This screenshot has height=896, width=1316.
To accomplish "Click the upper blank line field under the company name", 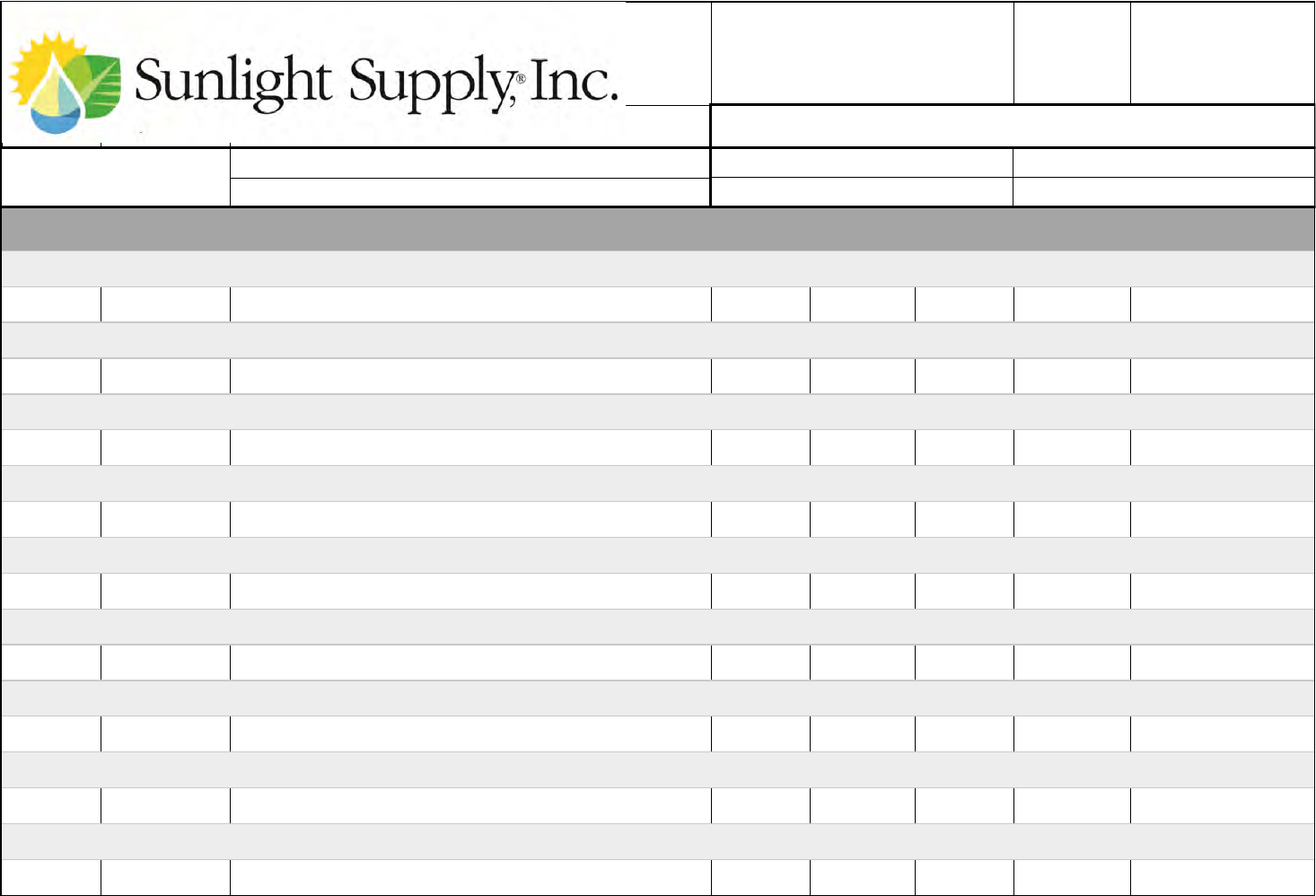I will [x=469, y=163].
